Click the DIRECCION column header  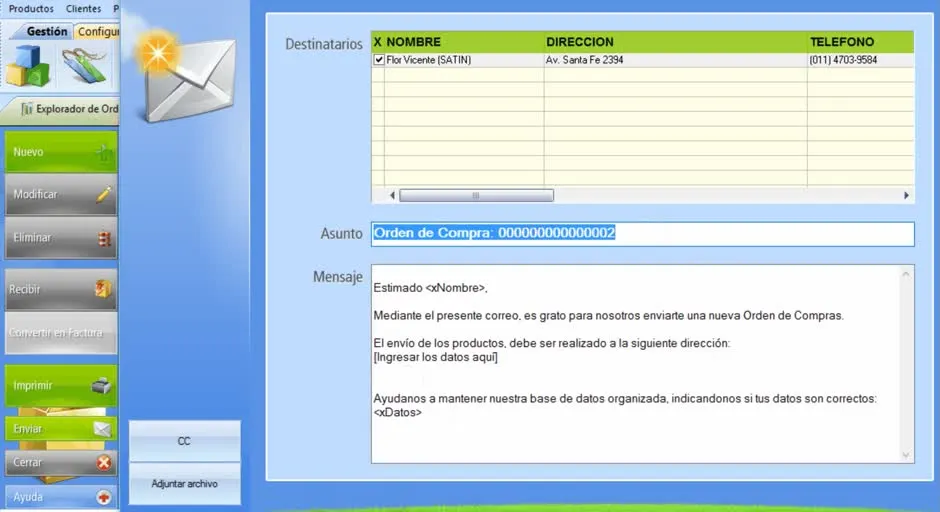pos(676,42)
